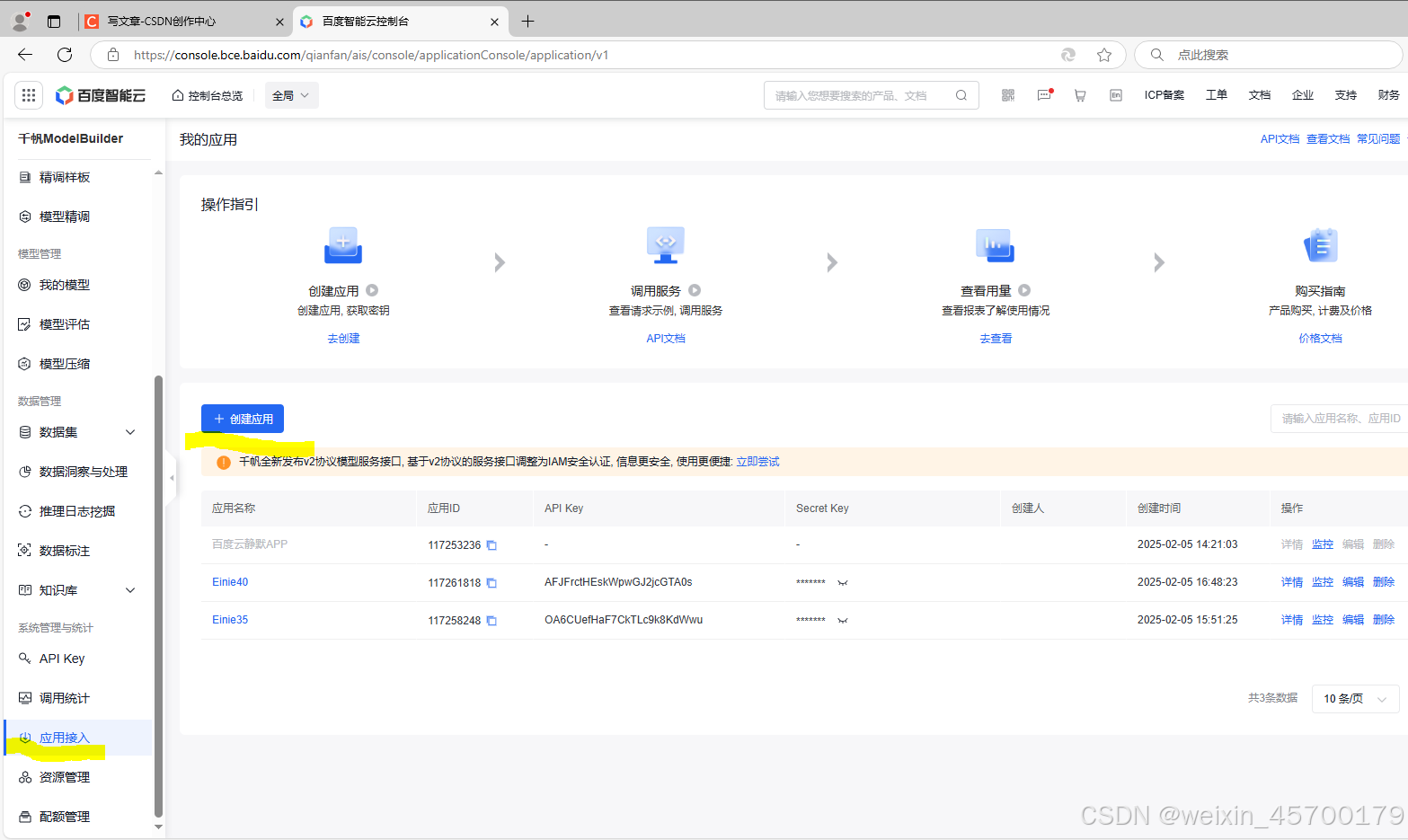Select 应用接入 in the sidebar
Image resolution: width=1408 pixels, height=840 pixels.
click(x=77, y=738)
